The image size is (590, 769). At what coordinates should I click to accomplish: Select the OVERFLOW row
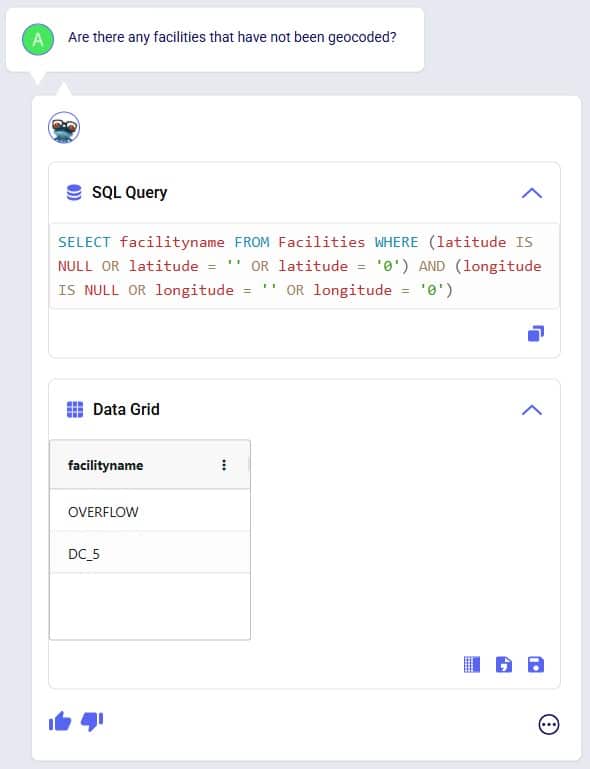click(150, 512)
